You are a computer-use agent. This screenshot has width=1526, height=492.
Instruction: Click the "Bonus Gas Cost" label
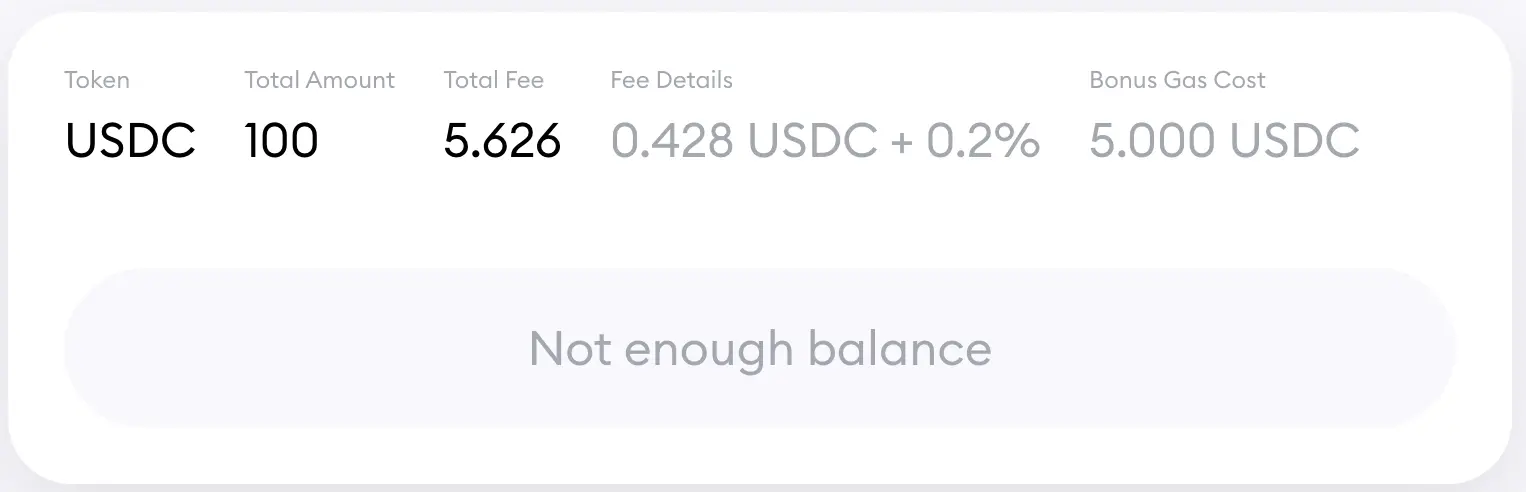(x=1177, y=80)
